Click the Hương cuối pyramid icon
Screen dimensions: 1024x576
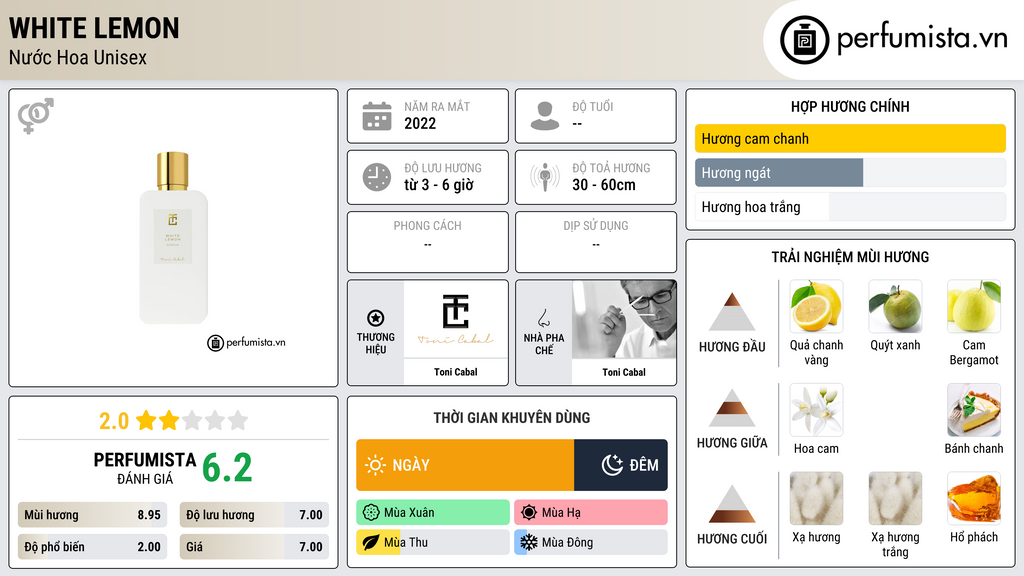pyautogui.click(x=732, y=504)
